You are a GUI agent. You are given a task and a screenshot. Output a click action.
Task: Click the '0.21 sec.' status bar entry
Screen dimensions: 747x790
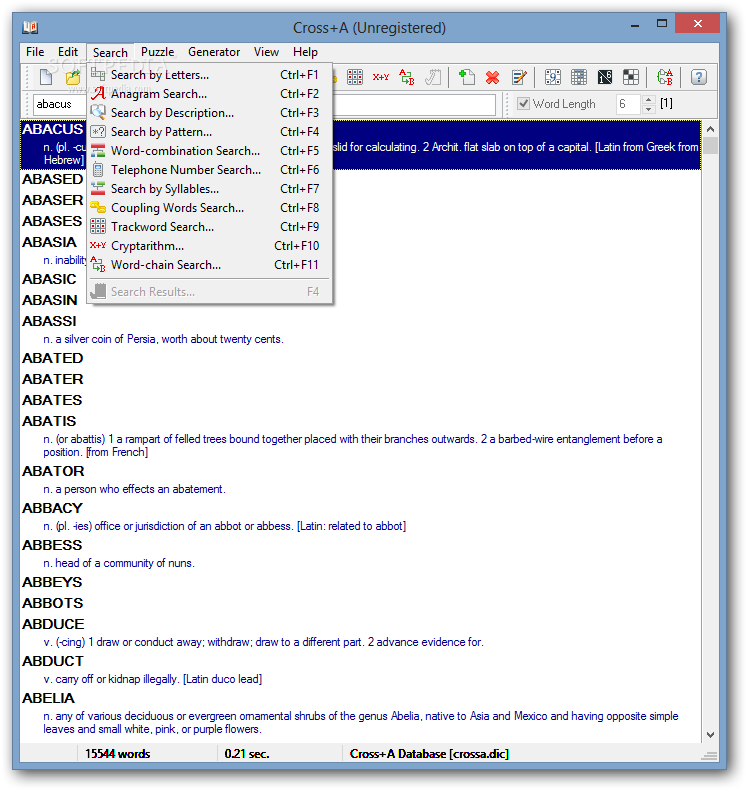tap(247, 754)
